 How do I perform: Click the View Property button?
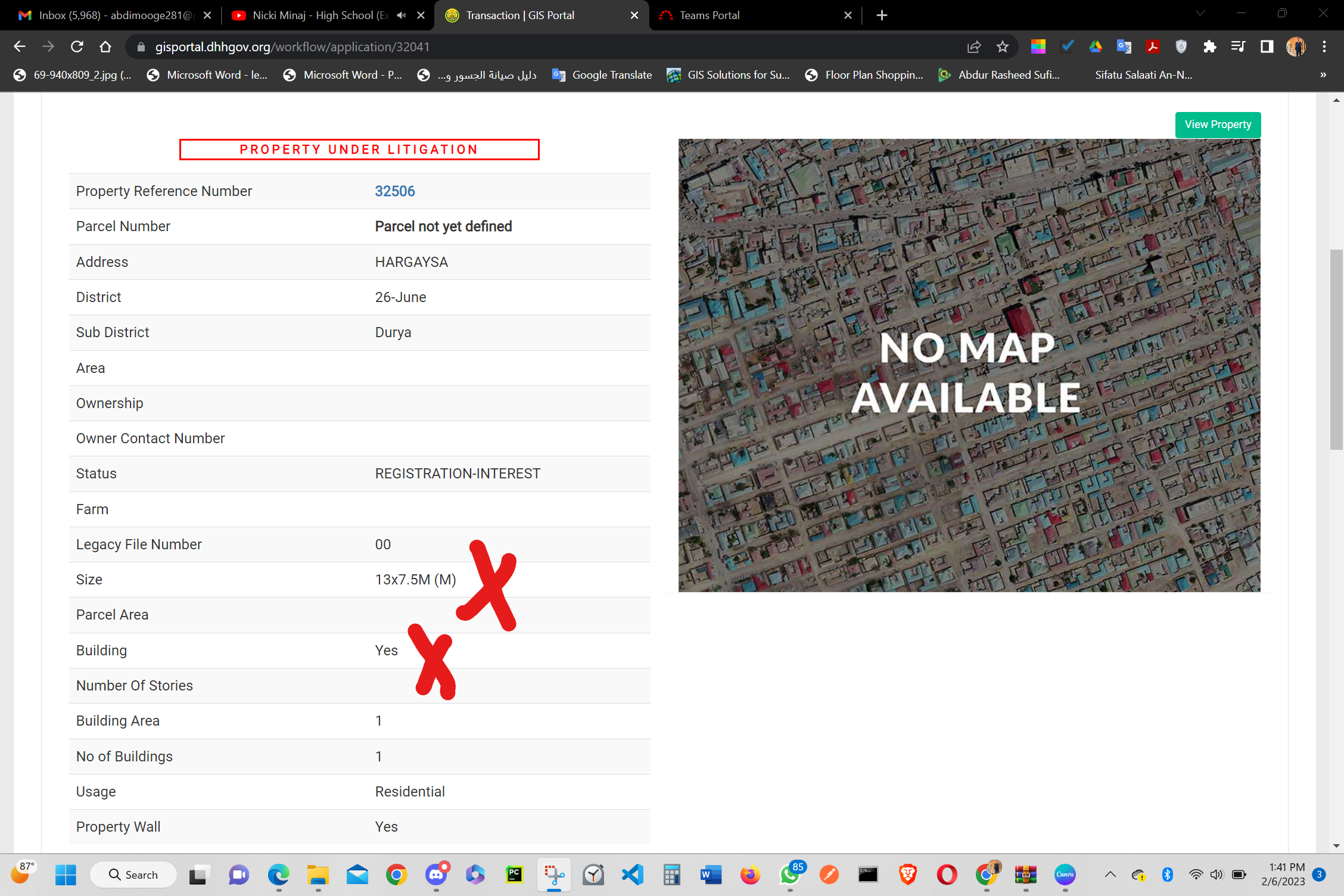(x=1218, y=125)
